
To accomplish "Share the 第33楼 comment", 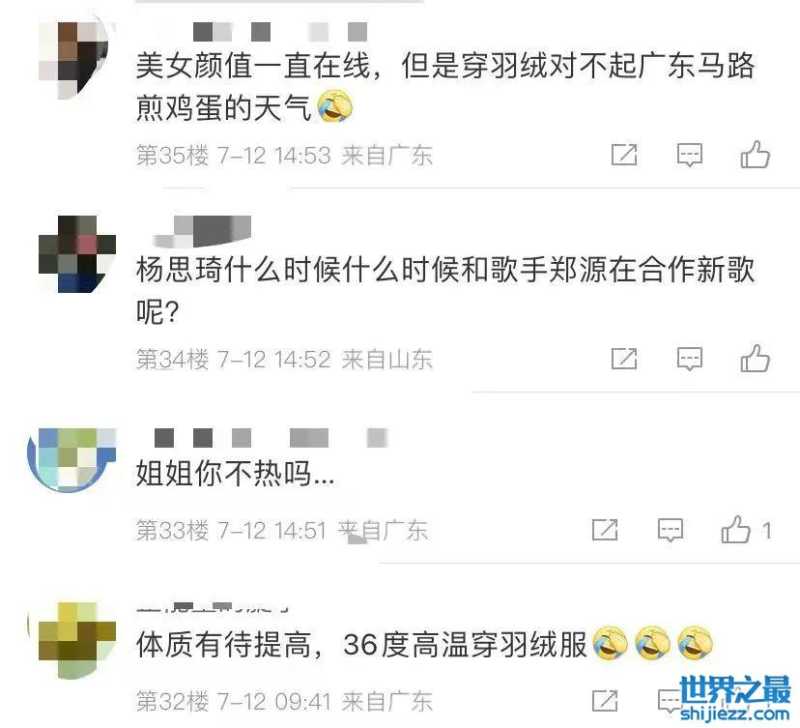I will click(x=605, y=530).
